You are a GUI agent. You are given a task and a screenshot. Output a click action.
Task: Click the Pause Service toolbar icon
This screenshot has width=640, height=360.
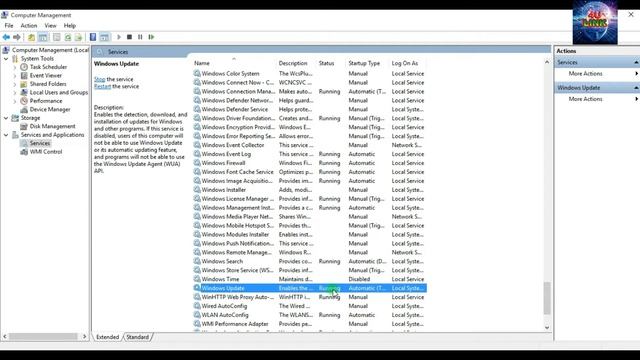(140, 37)
